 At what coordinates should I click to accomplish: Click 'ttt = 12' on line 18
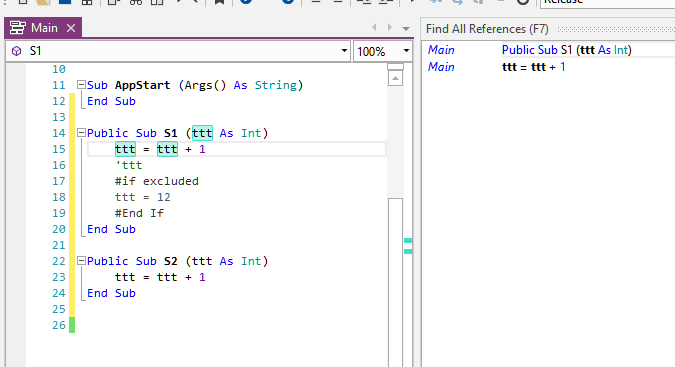coord(142,197)
